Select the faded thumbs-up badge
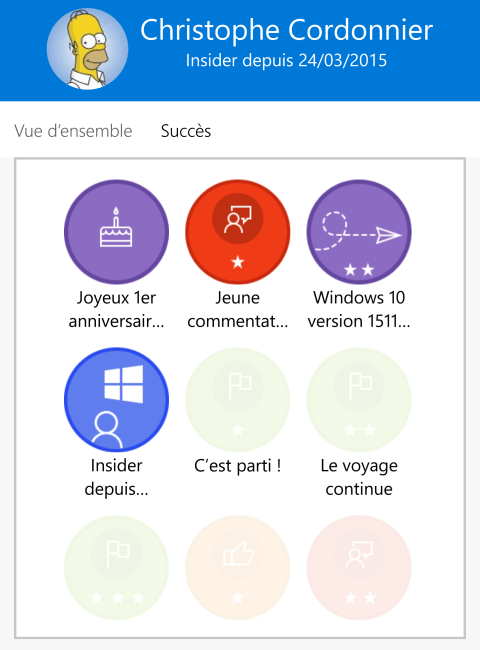This screenshot has width=480, height=650. (x=238, y=568)
